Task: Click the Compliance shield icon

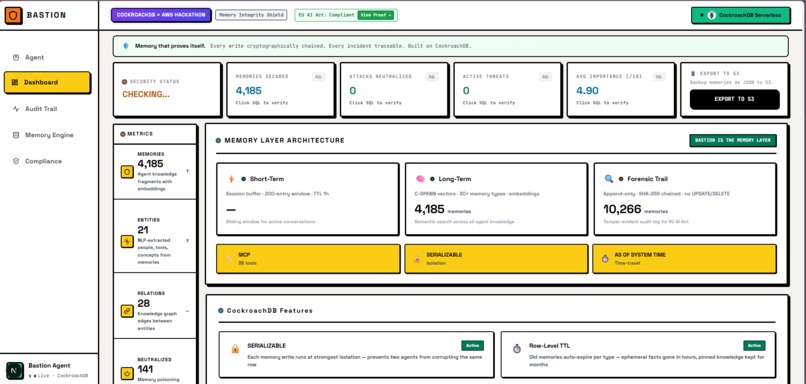Action: [x=15, y=161]
